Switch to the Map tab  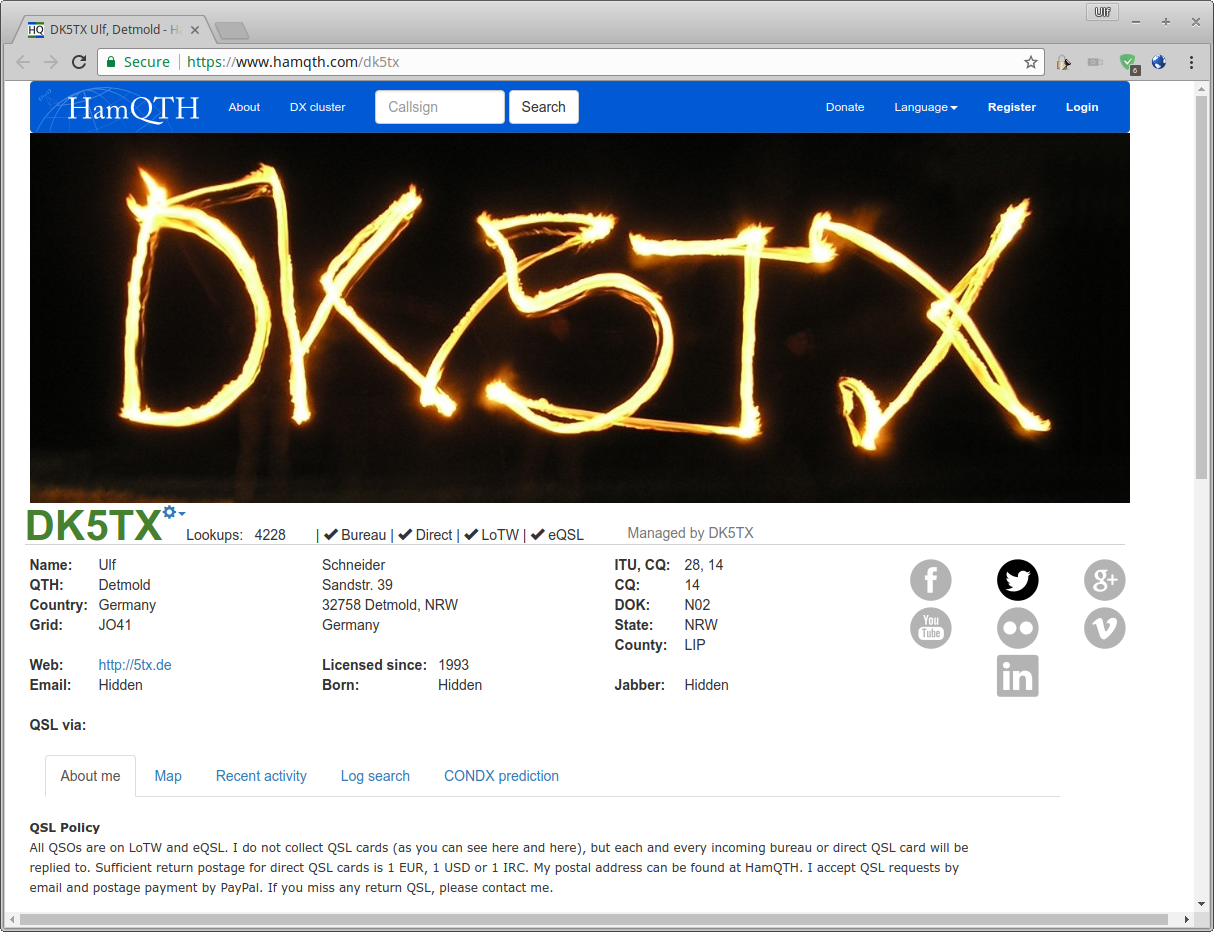(x=168, y=776)
